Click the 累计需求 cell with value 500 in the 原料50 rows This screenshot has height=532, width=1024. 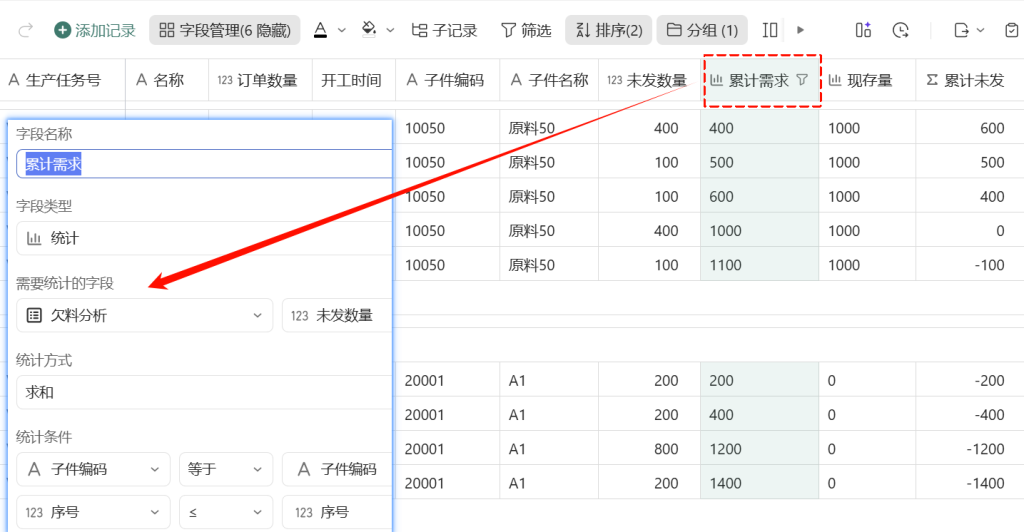click(760, 162)
